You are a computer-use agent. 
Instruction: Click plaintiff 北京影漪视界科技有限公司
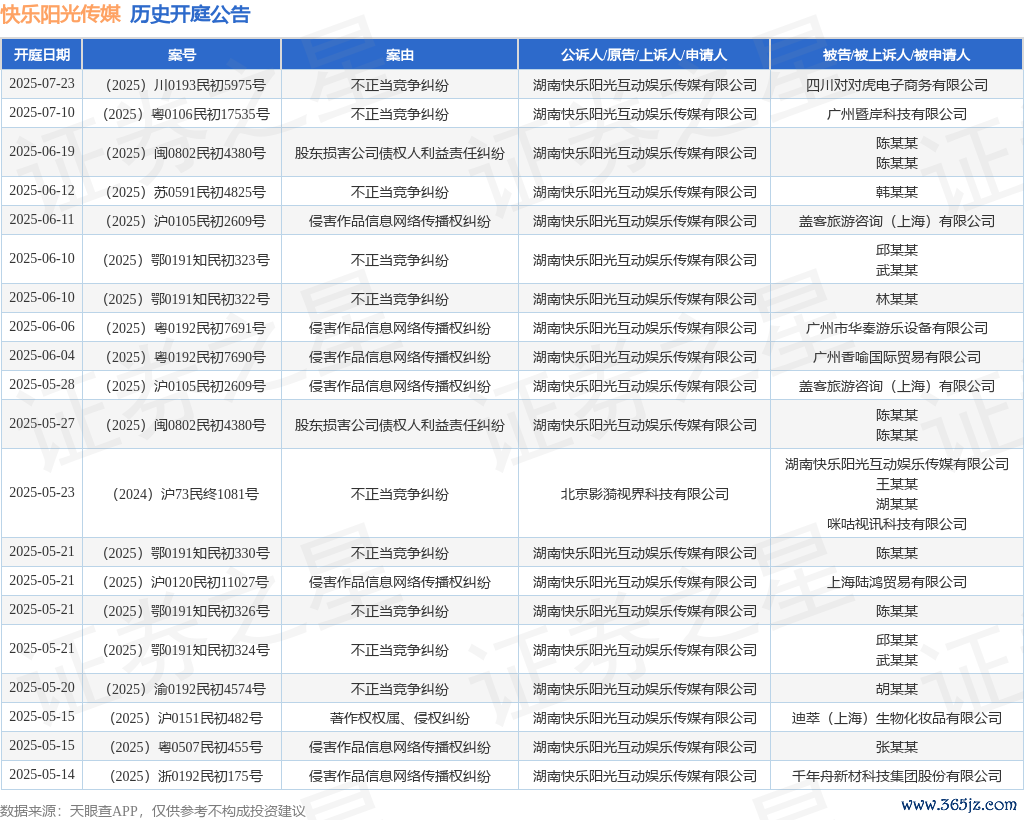point(644,494)
